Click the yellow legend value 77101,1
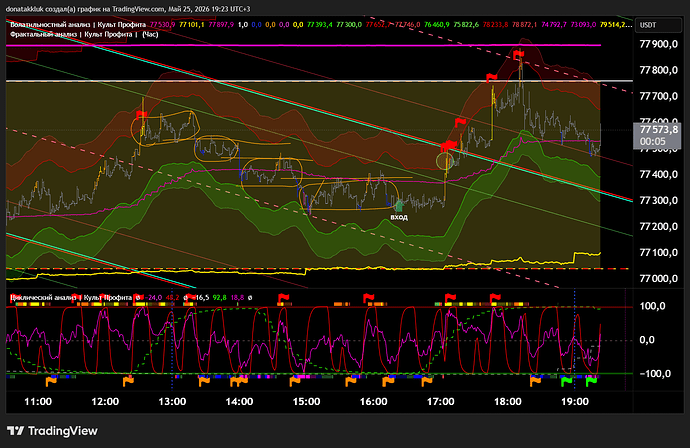 192,25
